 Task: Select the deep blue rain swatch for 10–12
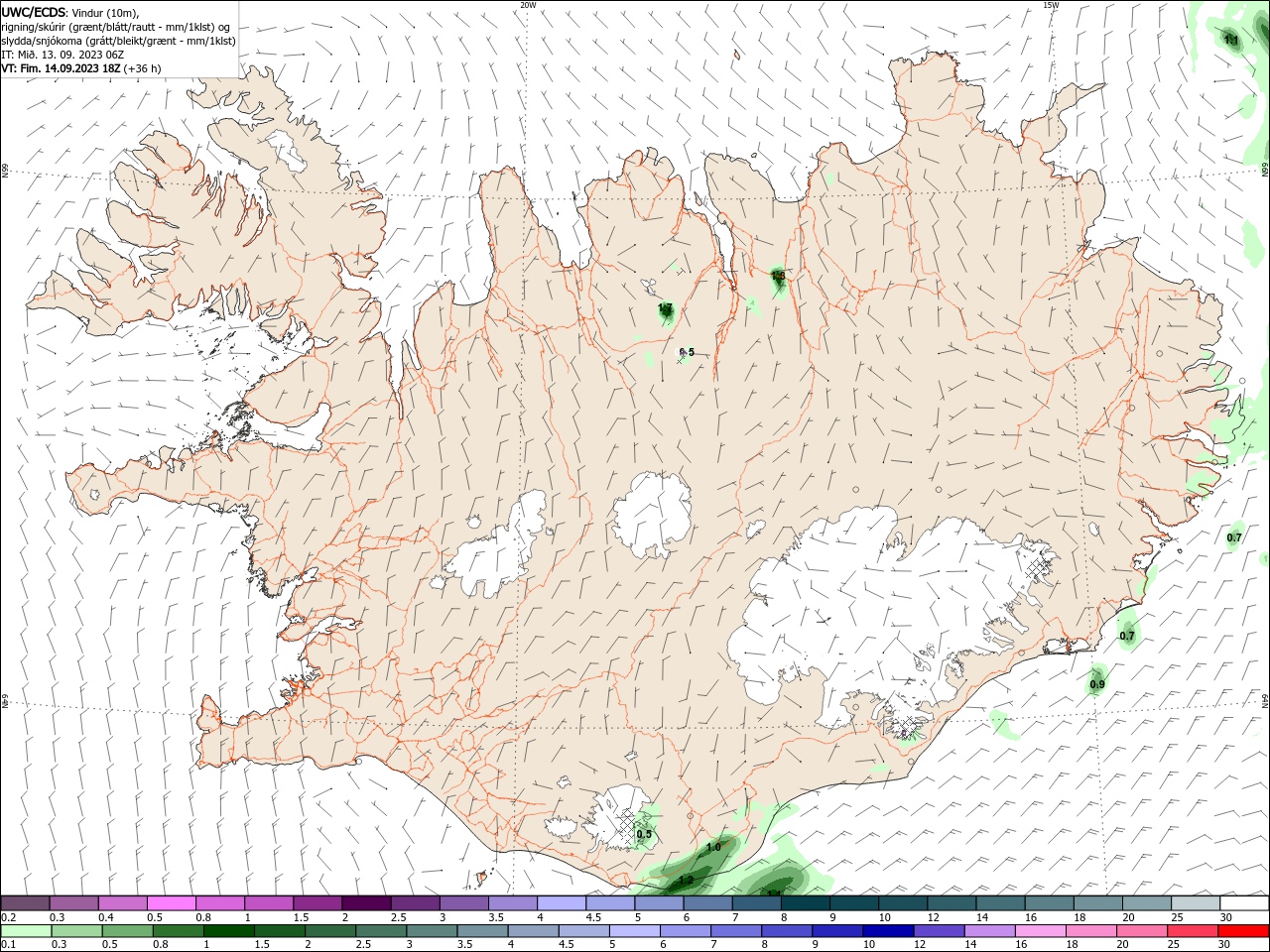point(890,931)
